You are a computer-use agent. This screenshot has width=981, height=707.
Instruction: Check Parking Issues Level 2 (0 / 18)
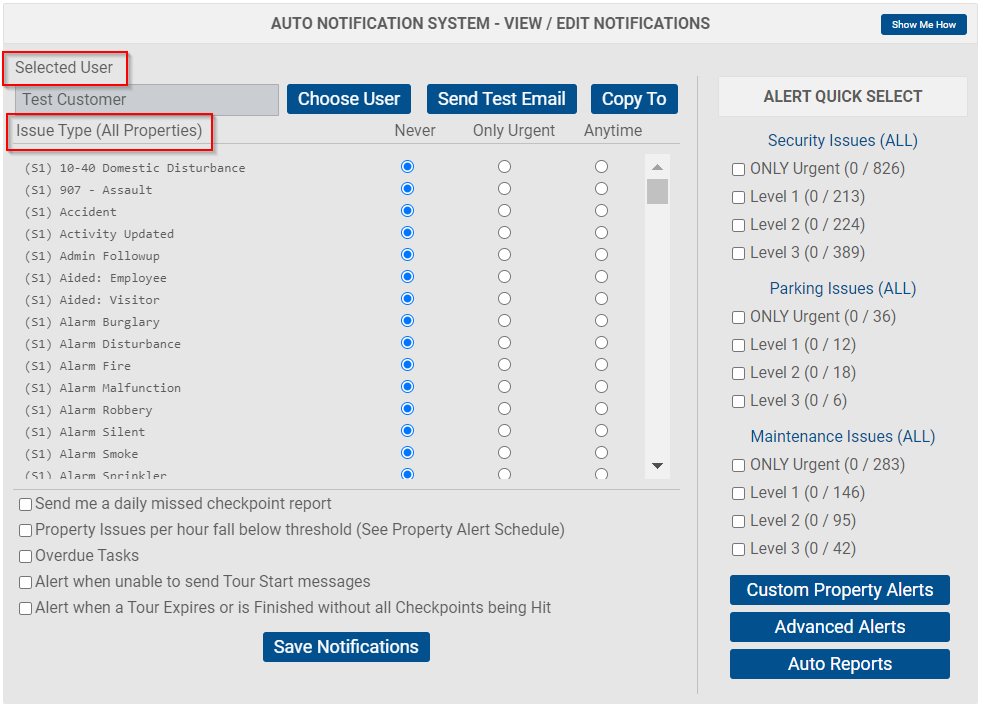738,374
